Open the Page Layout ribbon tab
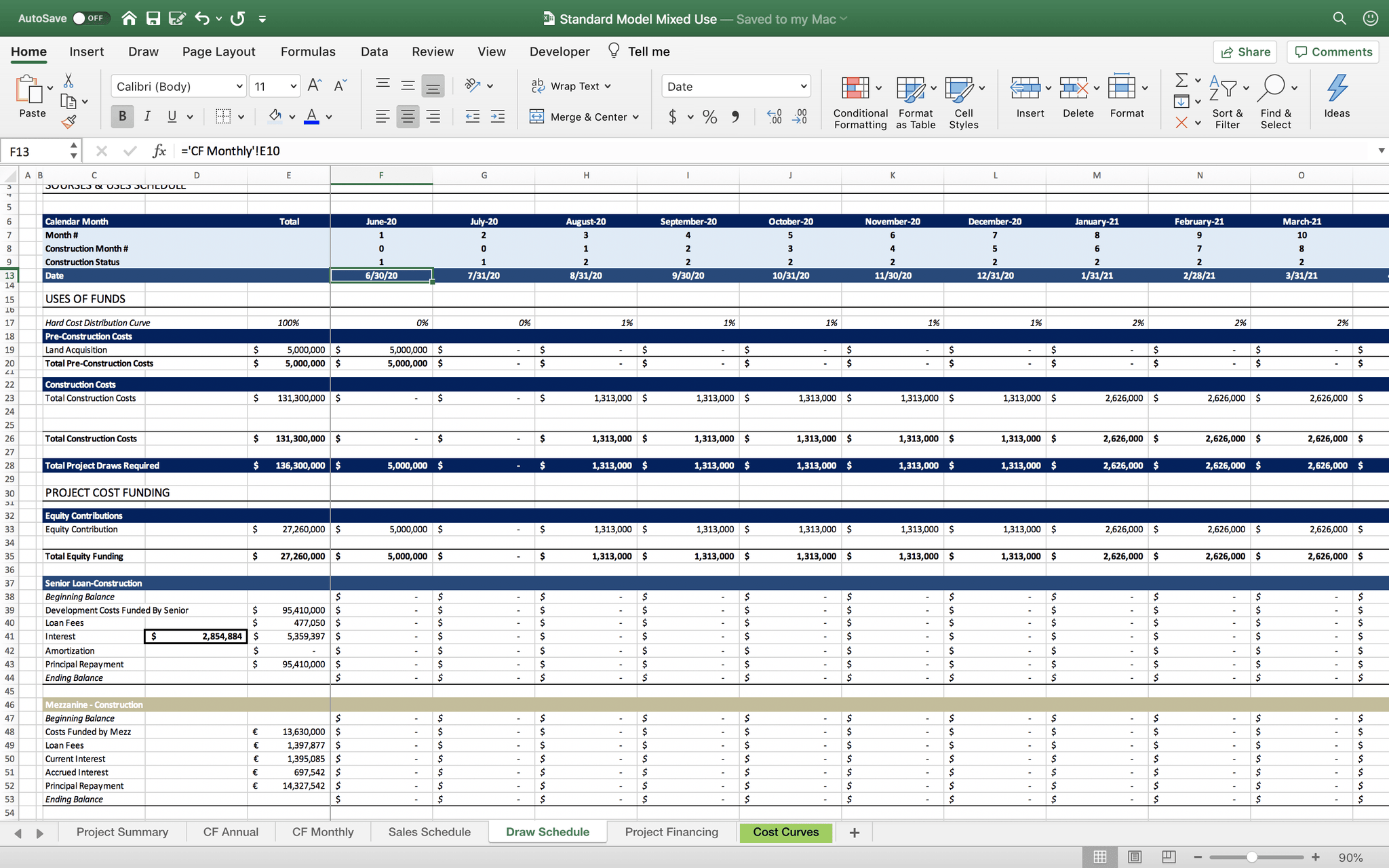The image size is (1389, 868). (x=218, y=52)
